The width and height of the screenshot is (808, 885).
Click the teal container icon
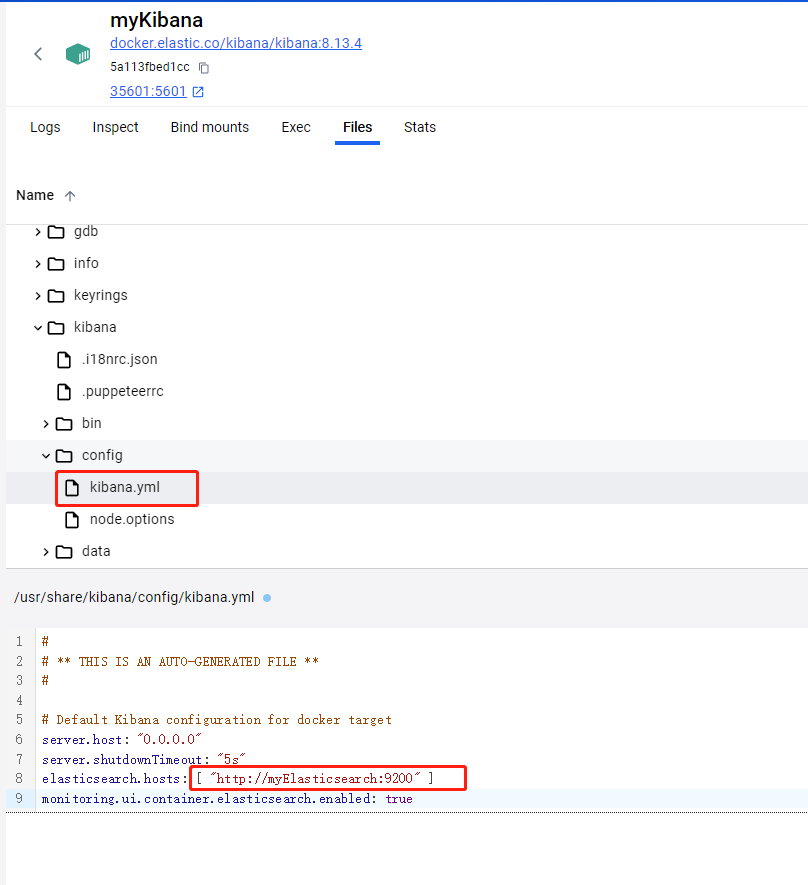pos(78,54)
